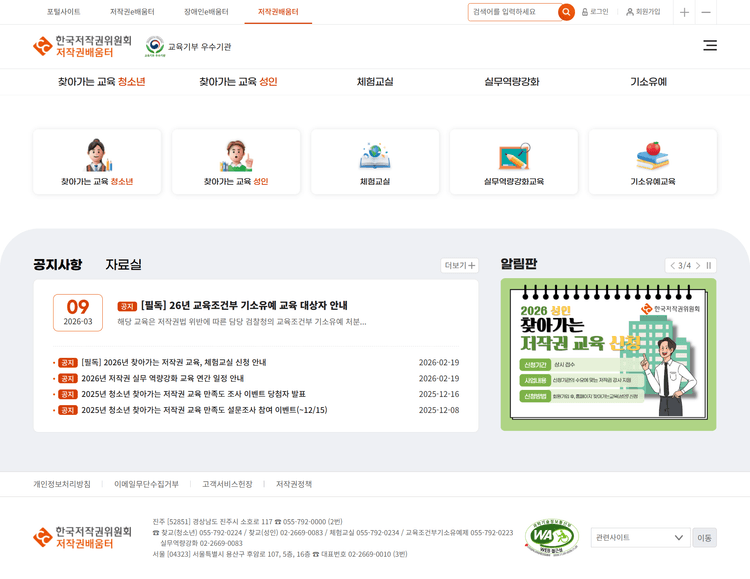The image size is (750, 579).
Task: Open 저작권정책 footer link
Action: (x=294, y=484)
